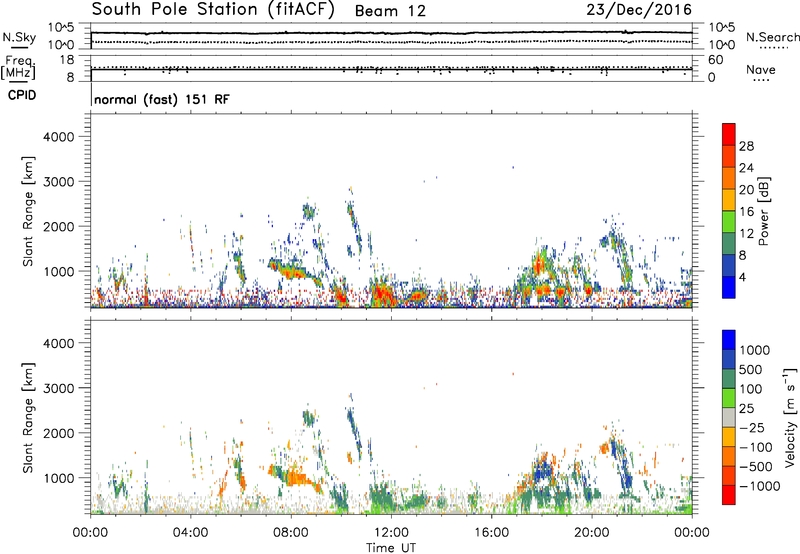Click the 'Time UT' axis label
This screenshot has height=554, width=800.
coord(391,547)
